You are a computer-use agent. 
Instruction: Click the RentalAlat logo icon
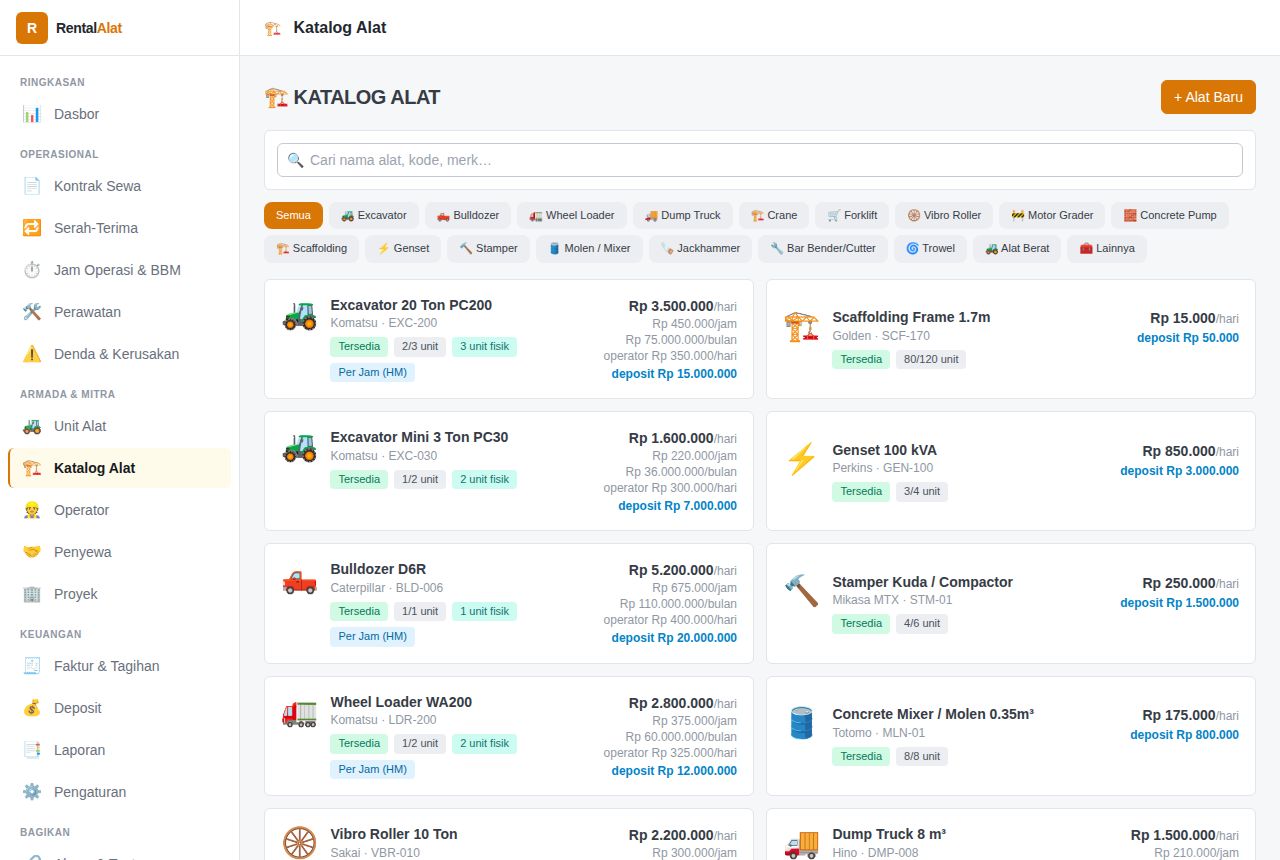32,28
